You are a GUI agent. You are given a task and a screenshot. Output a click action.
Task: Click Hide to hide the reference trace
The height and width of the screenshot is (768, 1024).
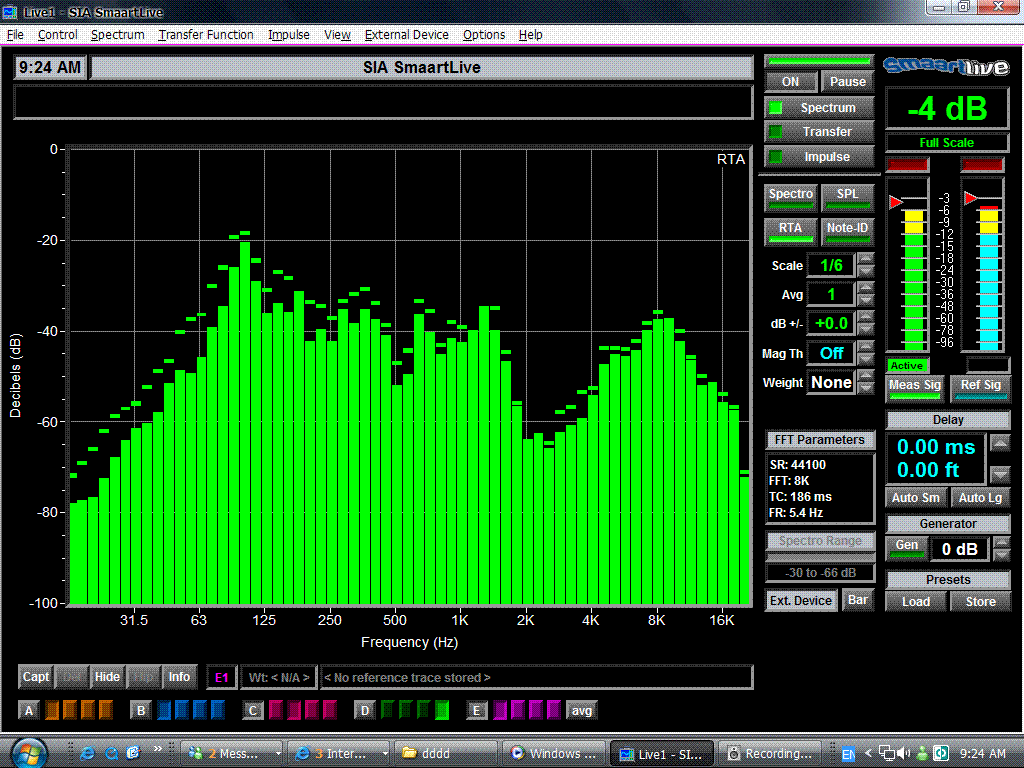pos(107,677)
